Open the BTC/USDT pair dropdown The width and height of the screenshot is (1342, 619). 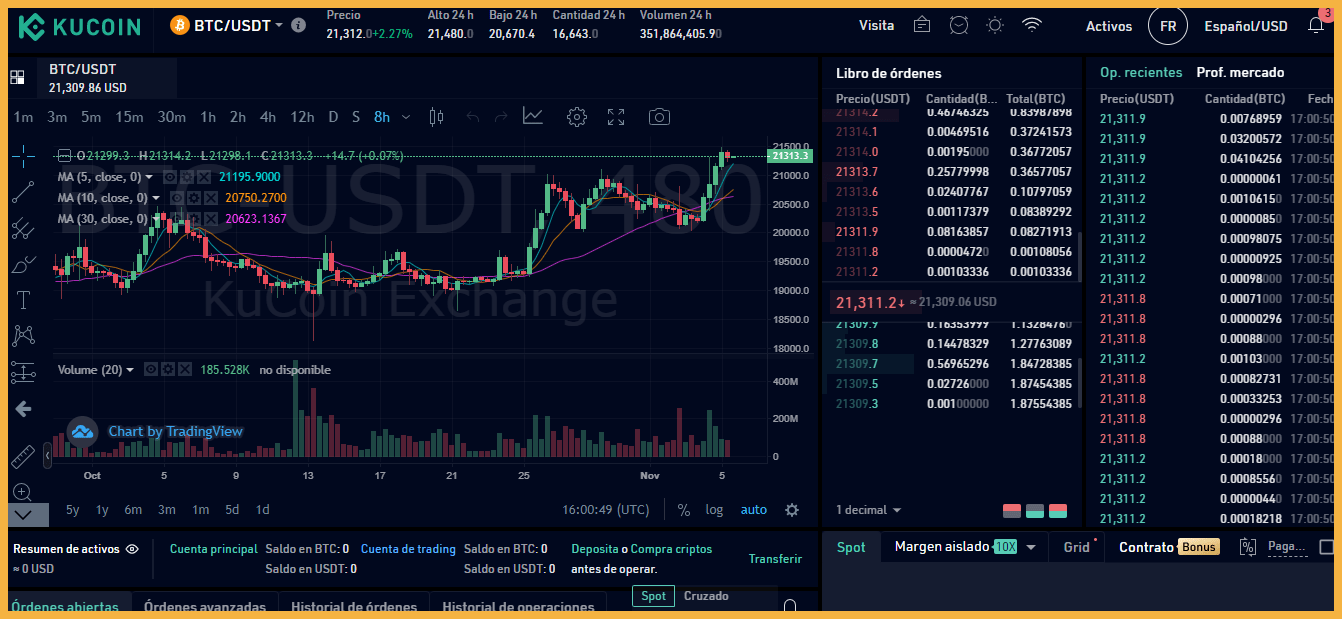coord(279,26)
